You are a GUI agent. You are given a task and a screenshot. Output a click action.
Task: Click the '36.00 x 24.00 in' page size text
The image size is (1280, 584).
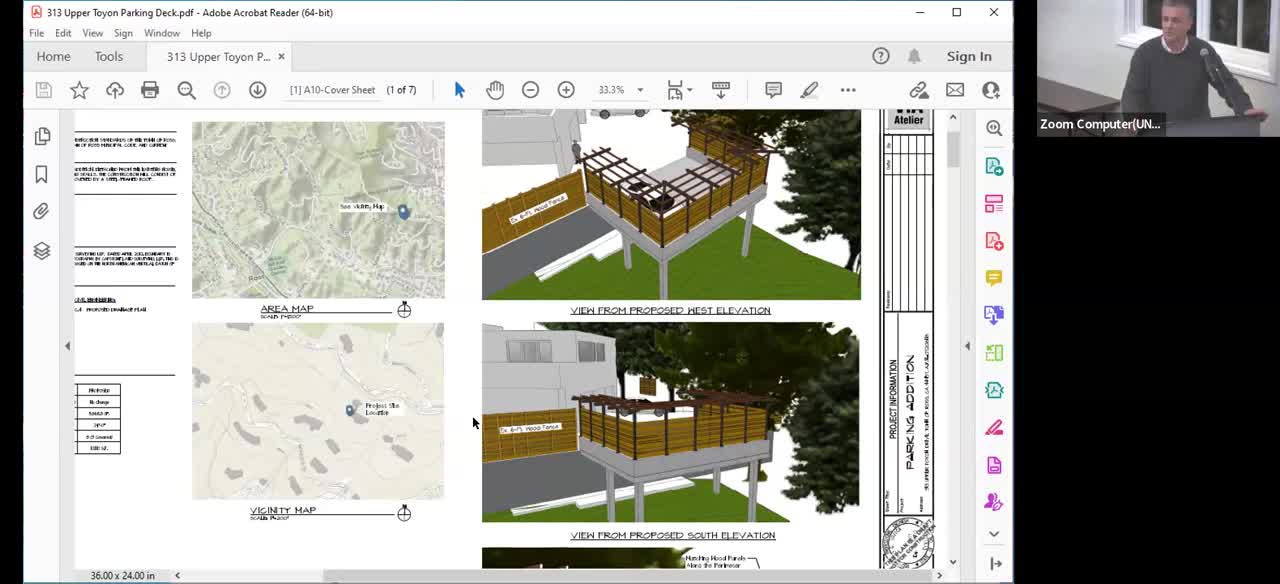tap(123, 576)
